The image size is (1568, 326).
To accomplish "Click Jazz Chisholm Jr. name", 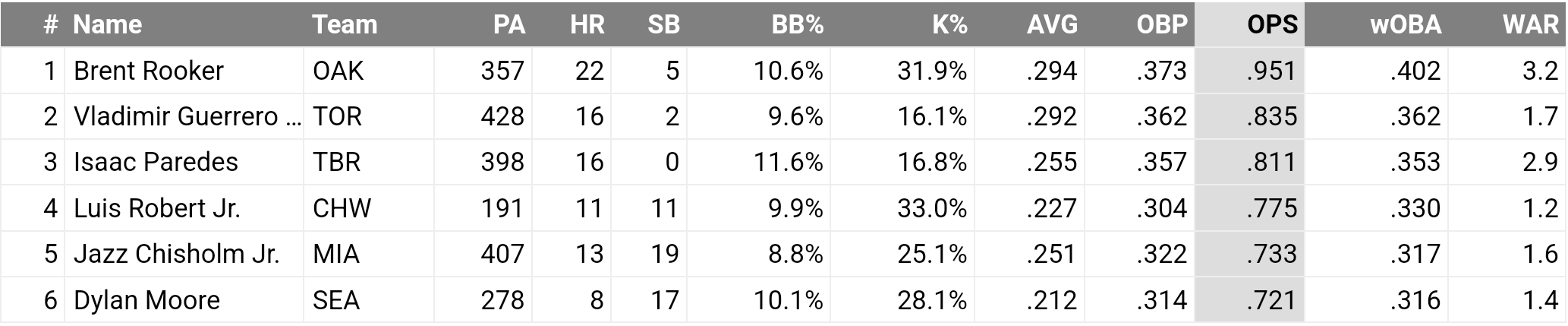I will pyautogui.click(x=177, y=254).
